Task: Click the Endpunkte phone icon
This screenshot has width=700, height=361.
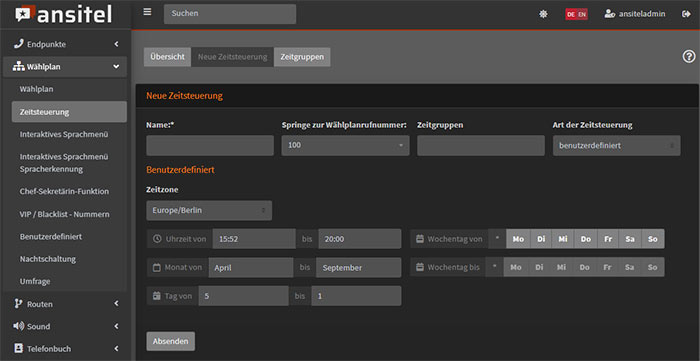Action: pos(19,44)
